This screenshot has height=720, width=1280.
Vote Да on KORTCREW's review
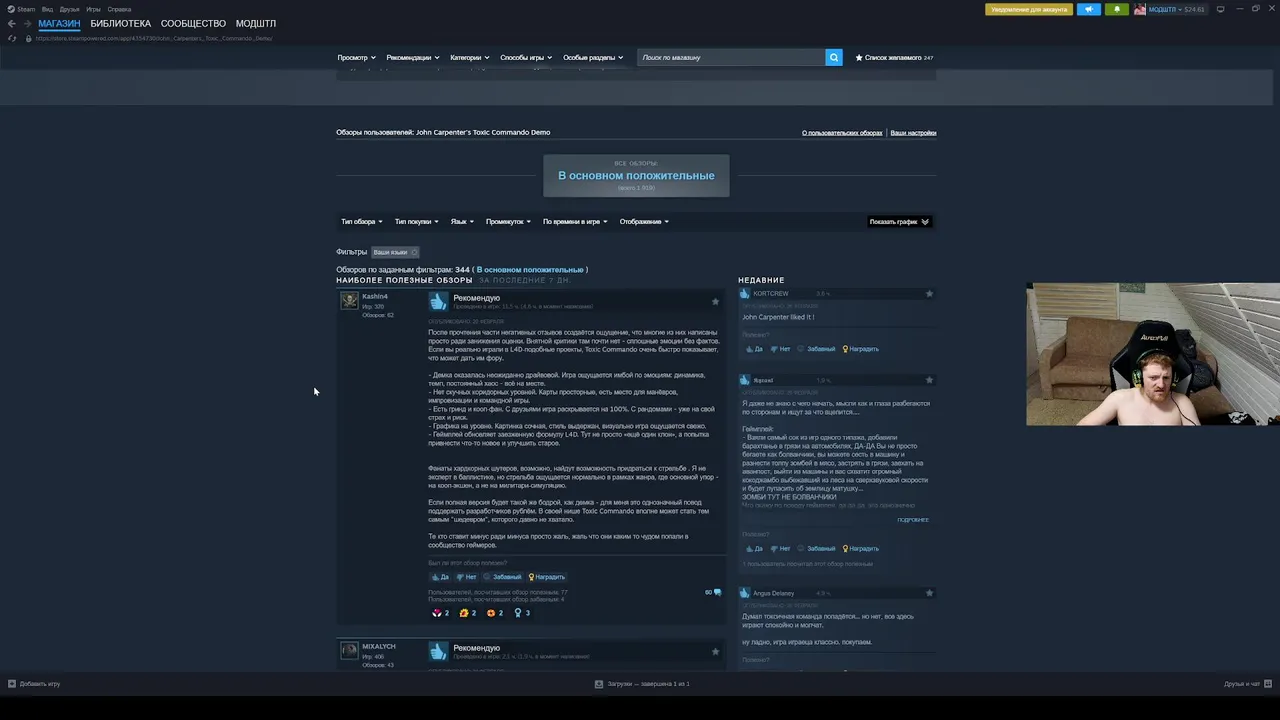pos(754,349)
